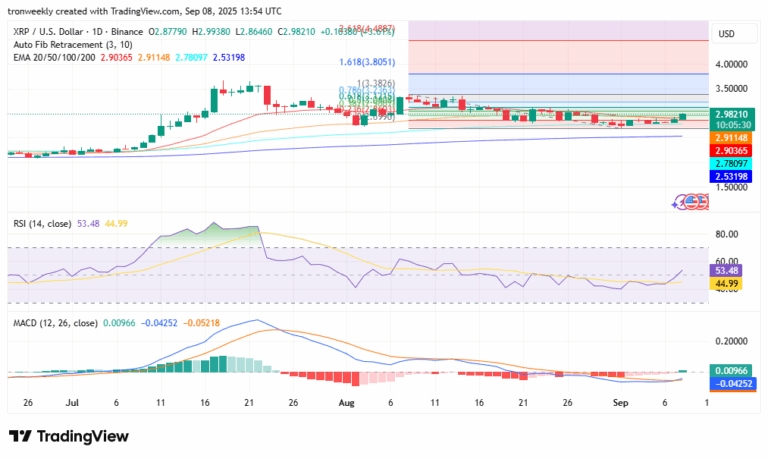Click the red EMA 2.90365 price tag

click(x=728, y=150)
